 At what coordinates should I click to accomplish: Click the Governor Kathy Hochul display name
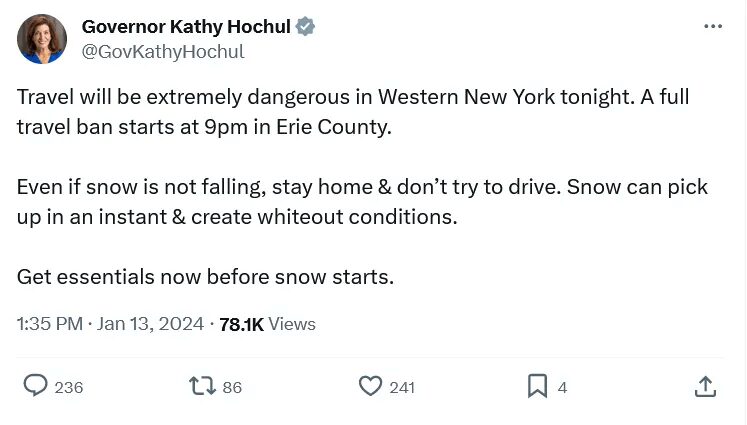click(x=186, y=27)
